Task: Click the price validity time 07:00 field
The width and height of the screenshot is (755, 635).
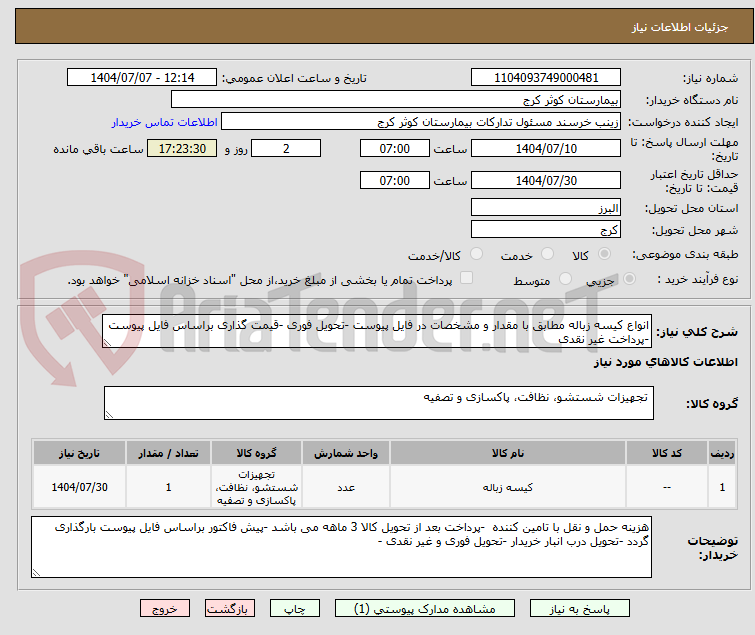Action: pyautogui.click(x=394, y=180)
